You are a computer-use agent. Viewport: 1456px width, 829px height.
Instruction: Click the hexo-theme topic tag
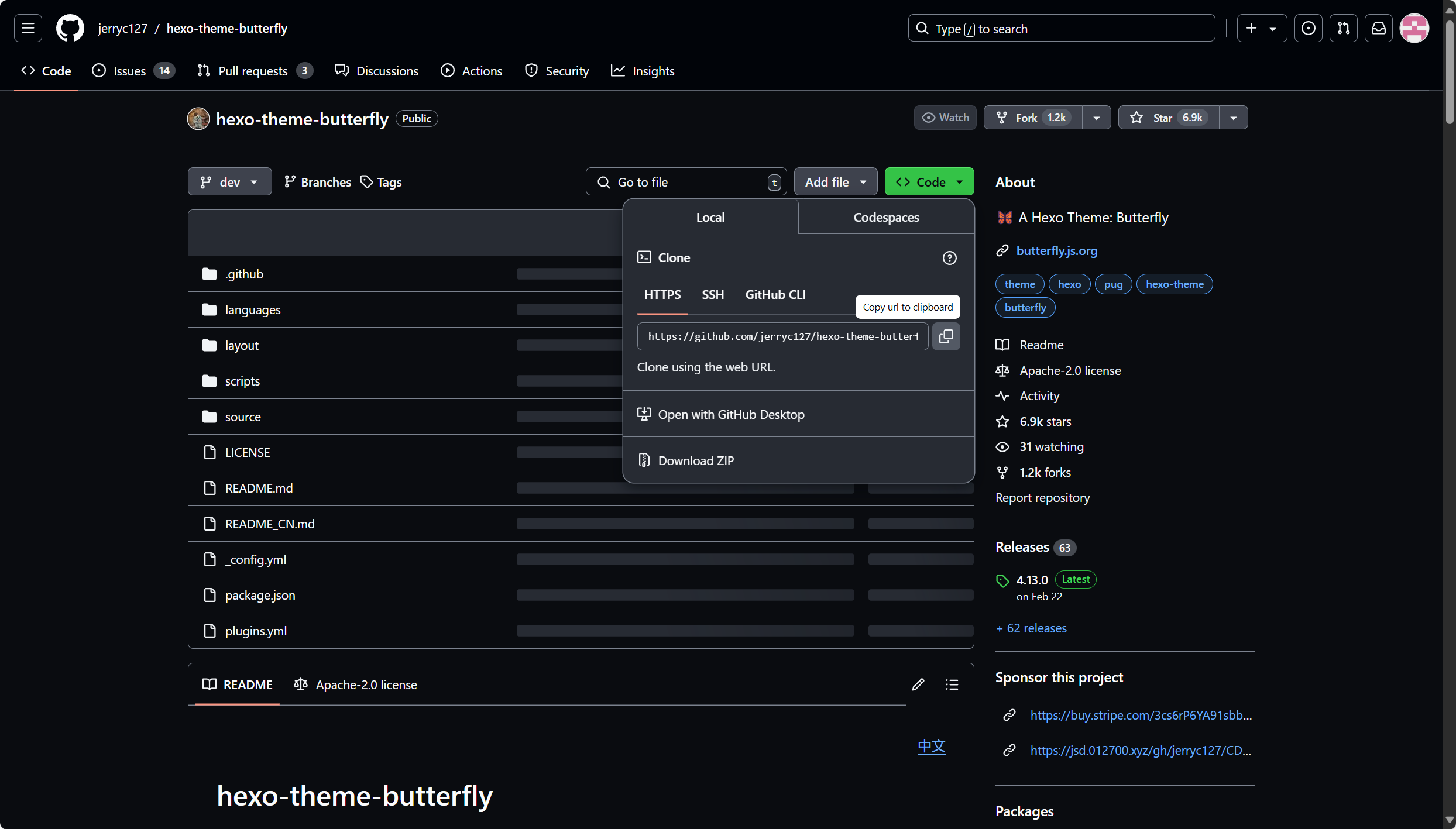click(1174, 284)
